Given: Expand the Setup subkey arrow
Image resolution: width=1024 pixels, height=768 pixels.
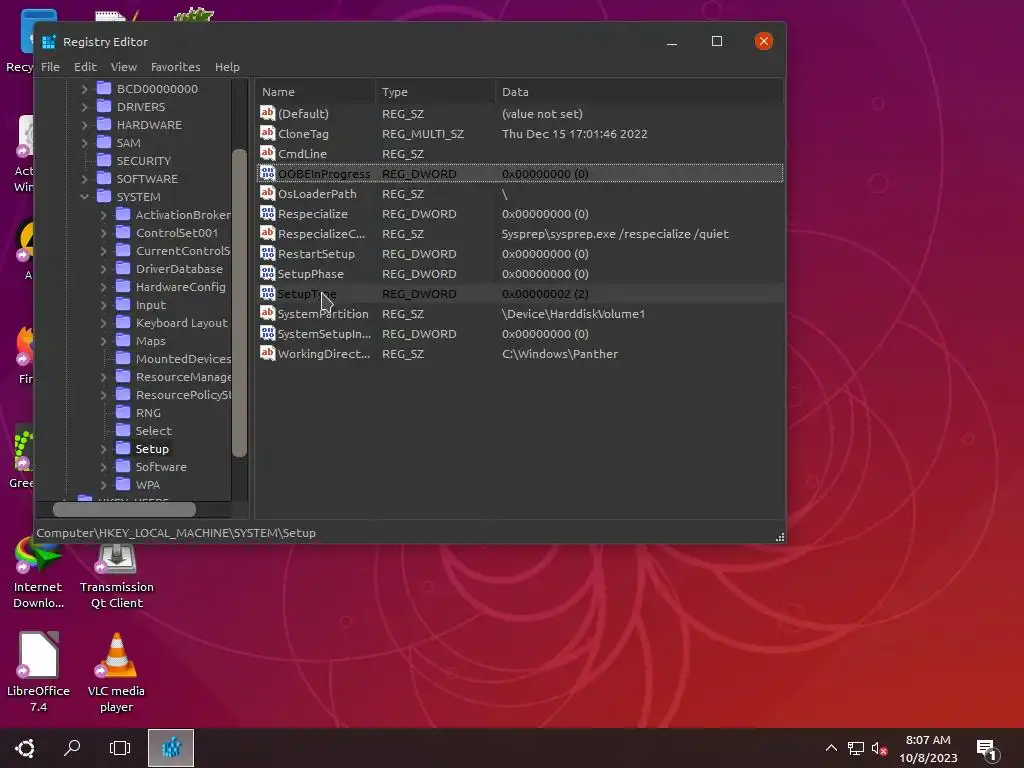Looking at the screenshot, I should click(103, 449).
